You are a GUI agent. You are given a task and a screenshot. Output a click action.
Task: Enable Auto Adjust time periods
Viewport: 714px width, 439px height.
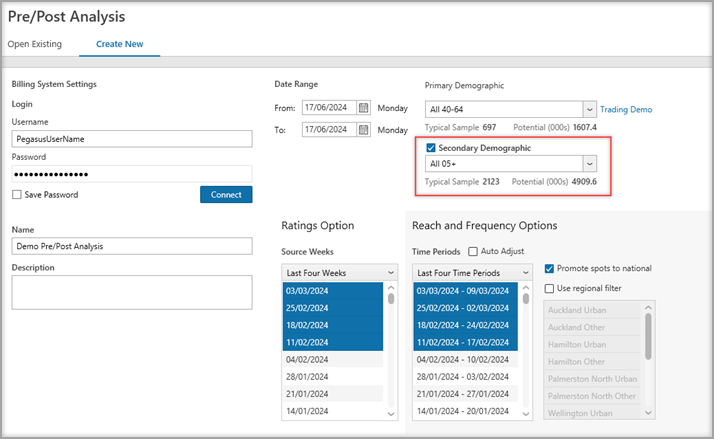tap(473, 251)
